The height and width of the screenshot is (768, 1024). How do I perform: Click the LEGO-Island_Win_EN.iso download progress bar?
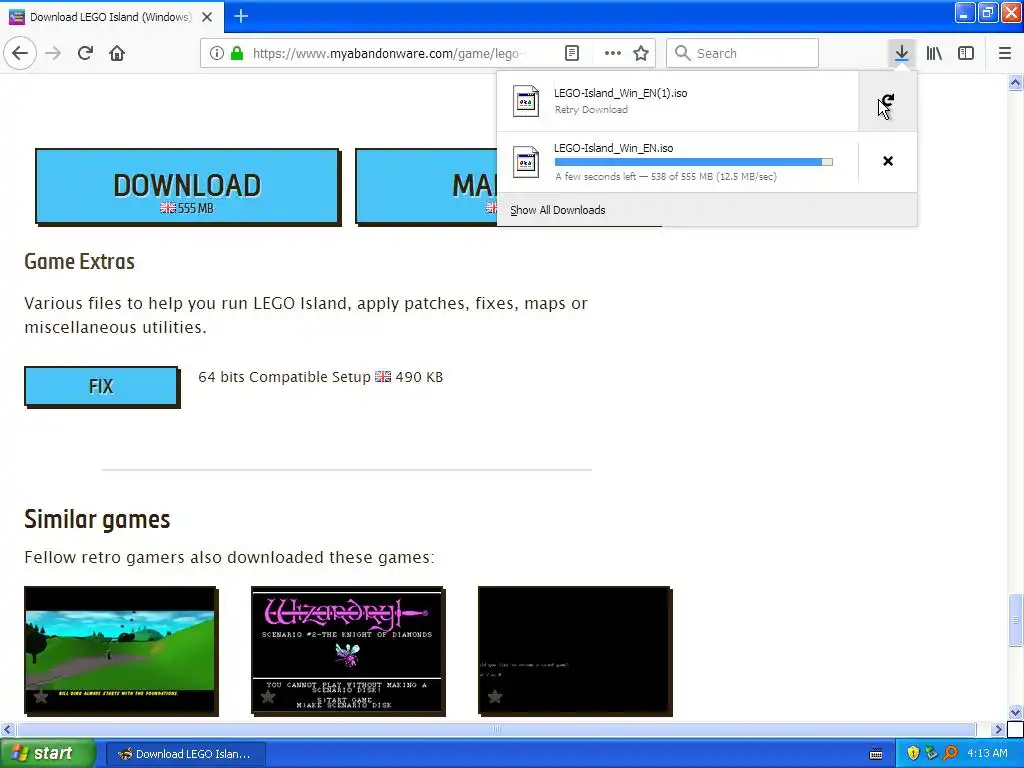coord(694,162)
